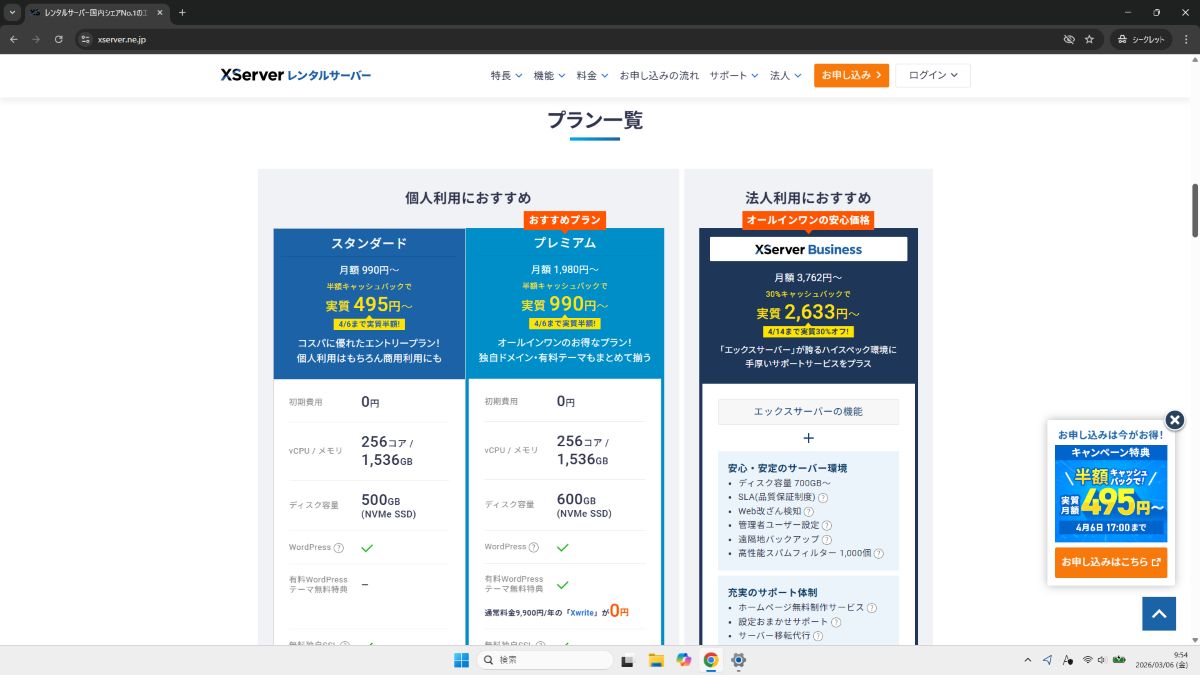Click the page vertical scrollbar thumb

click(1194, 210)
